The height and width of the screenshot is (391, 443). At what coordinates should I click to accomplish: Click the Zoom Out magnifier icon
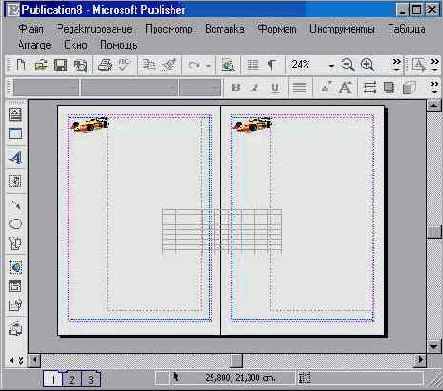(348, 64)
